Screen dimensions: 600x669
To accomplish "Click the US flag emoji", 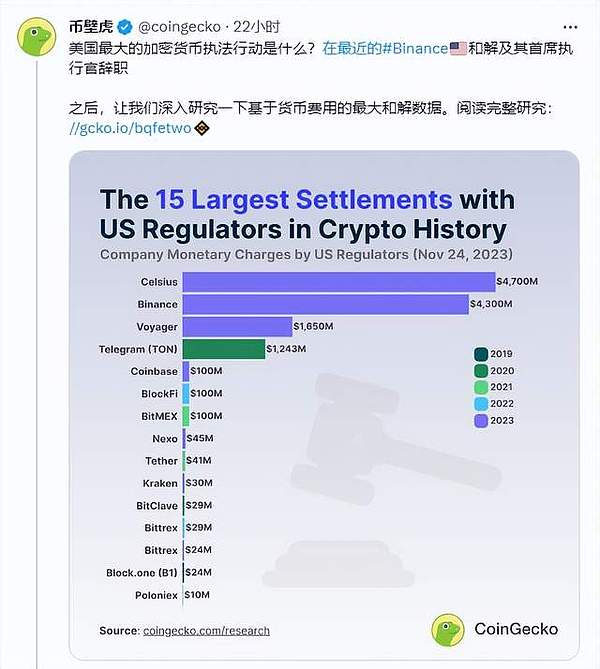I will (x=460, y=48).
